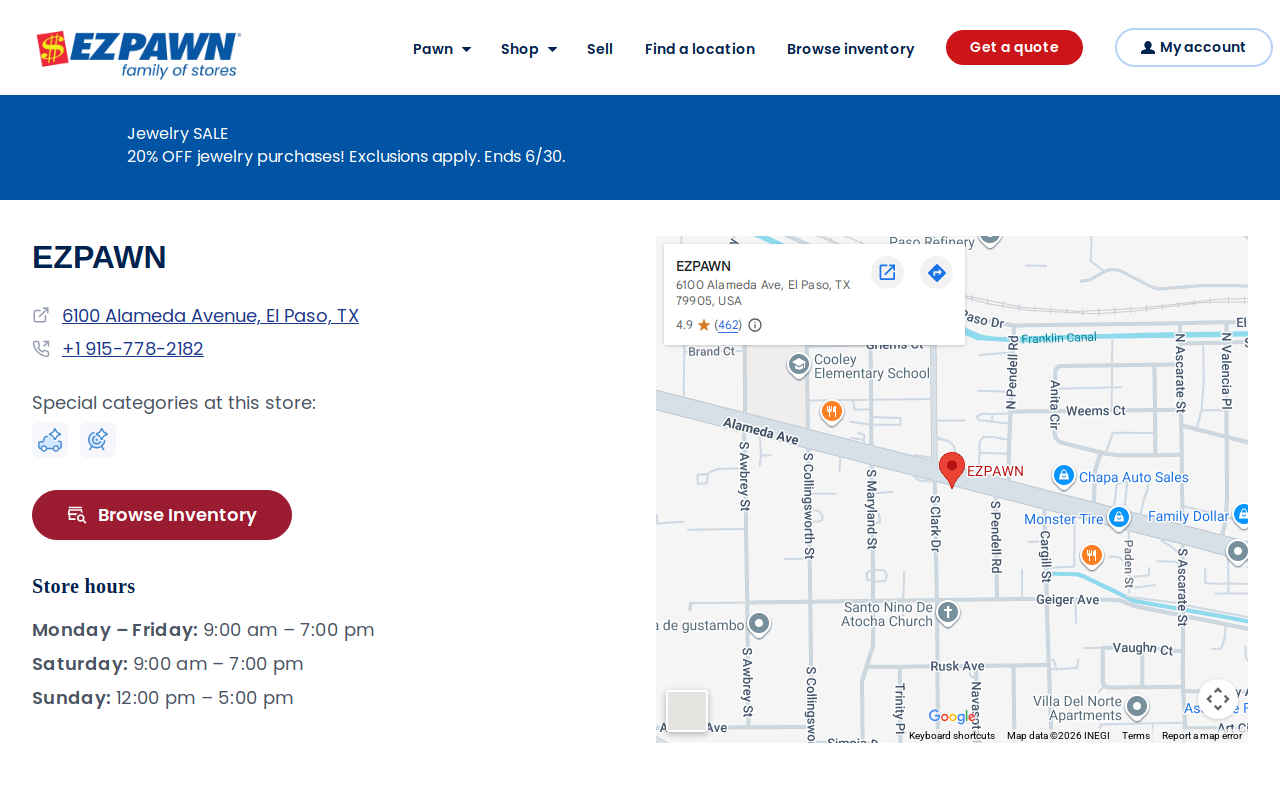Image resolution: width=1280 pixels, height=800 pixels.
Task: Select the target special category icon
Action: (98, 440)
